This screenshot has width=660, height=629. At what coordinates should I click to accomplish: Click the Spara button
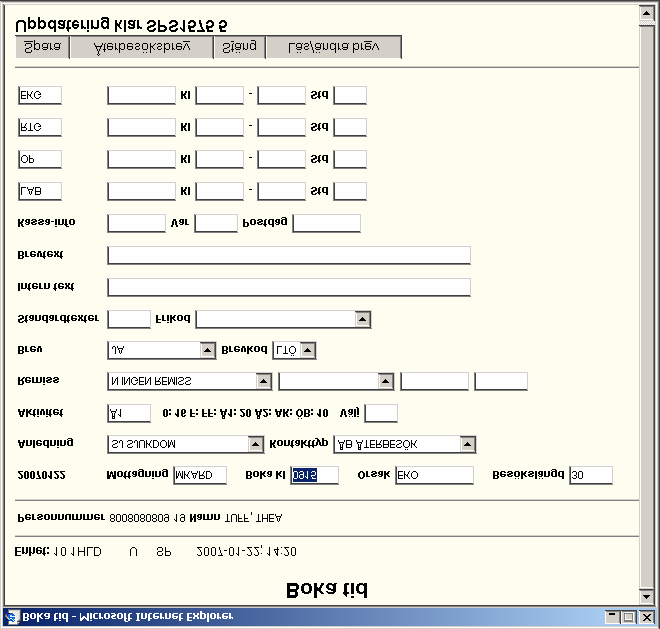click(x=43, y=47)
